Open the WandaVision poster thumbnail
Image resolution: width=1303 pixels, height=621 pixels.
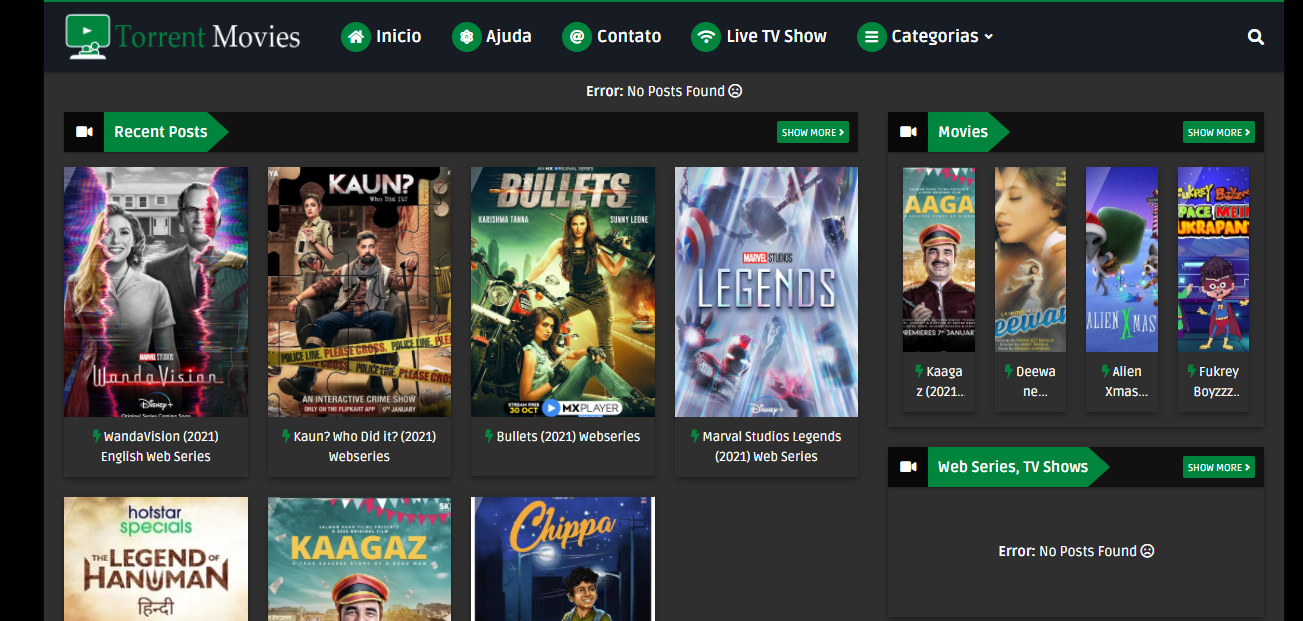tap(156, 292)
